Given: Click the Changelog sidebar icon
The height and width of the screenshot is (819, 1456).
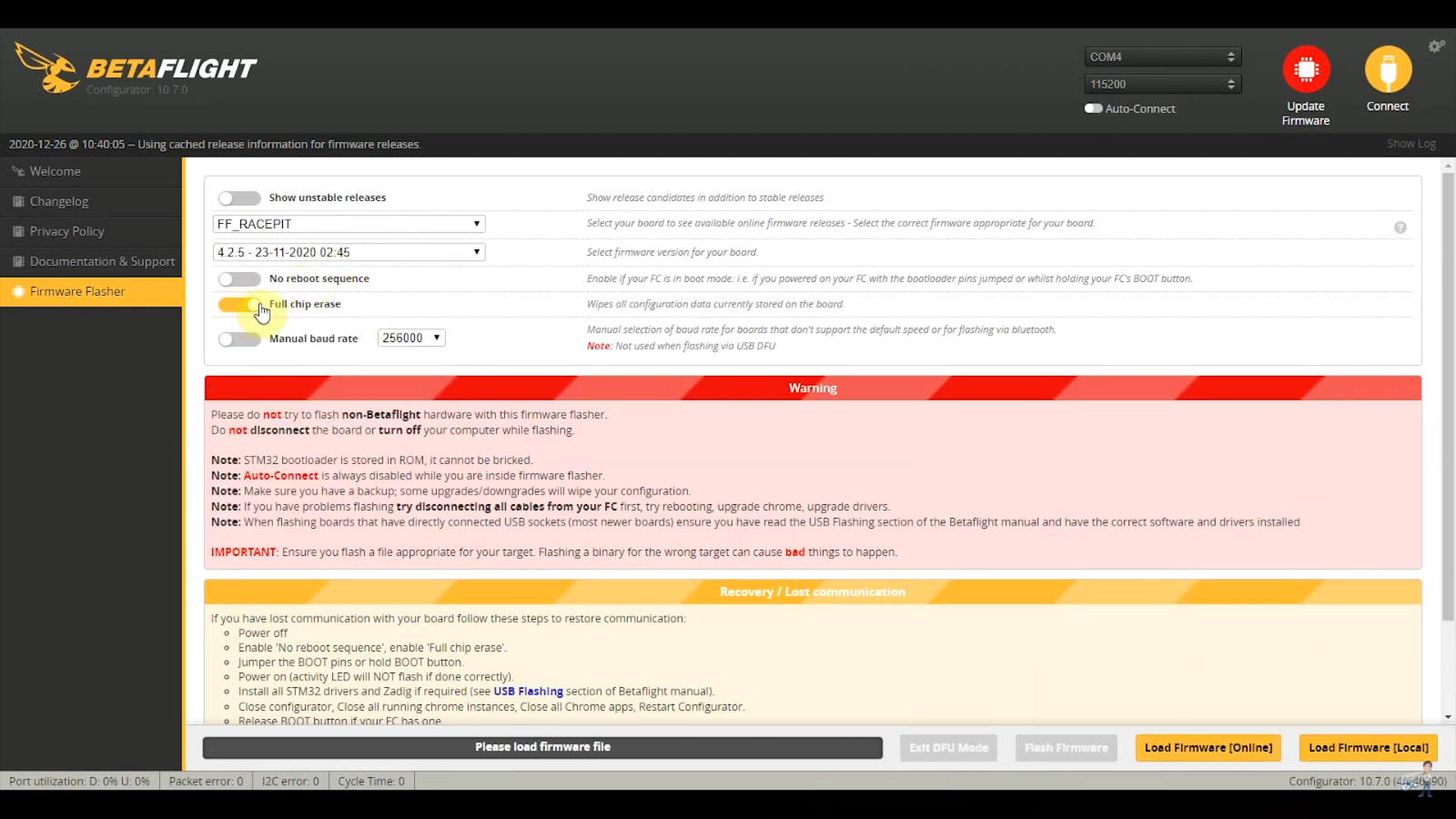Looking at the screenshot, I should [17, 201].
